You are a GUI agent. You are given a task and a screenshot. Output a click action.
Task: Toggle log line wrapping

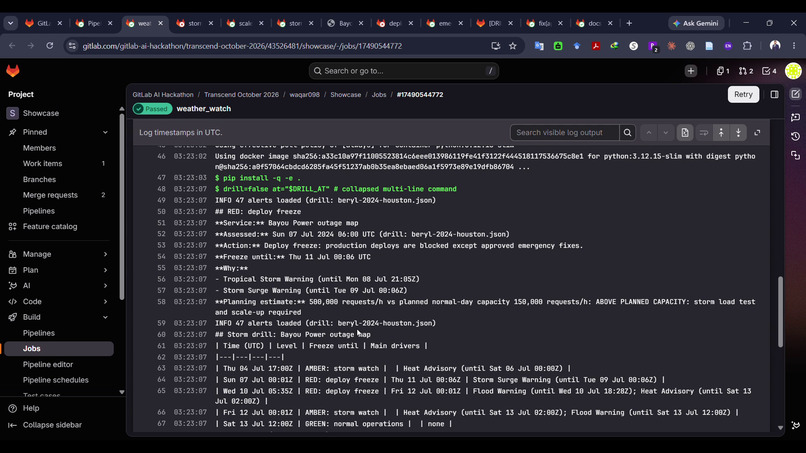coord(704,133)
